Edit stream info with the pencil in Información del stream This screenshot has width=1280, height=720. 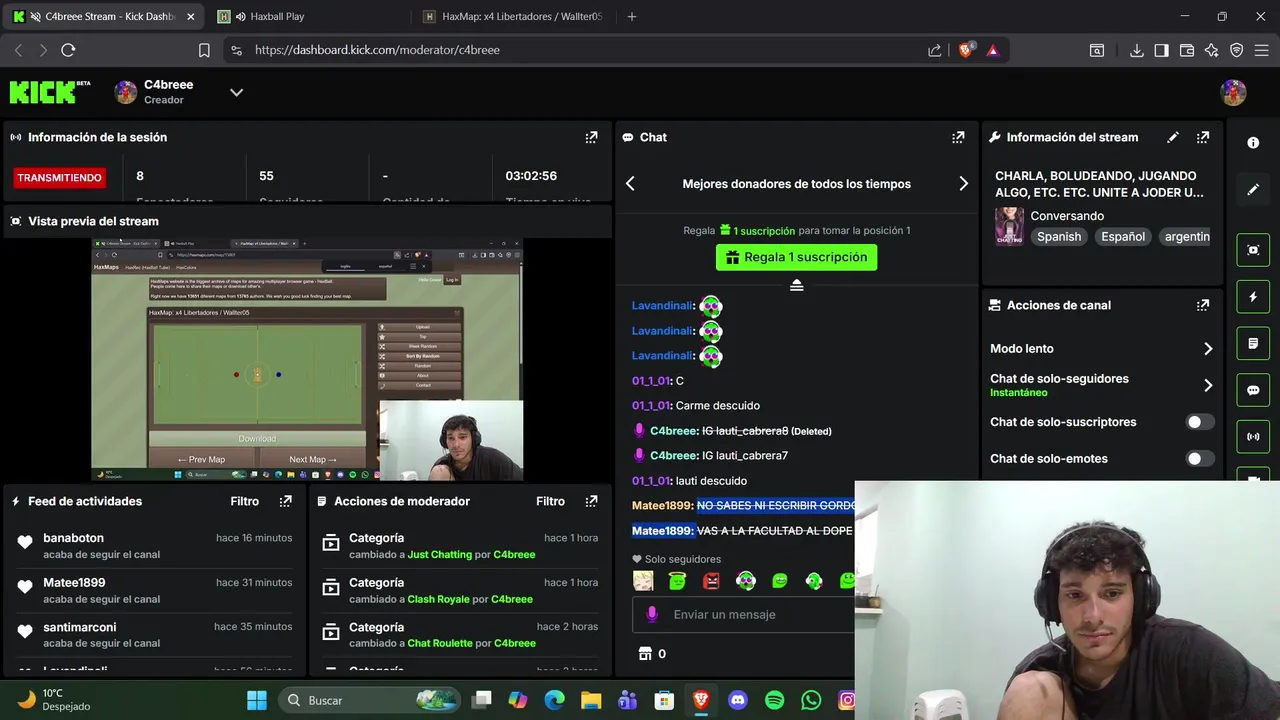click(1173, 137)
